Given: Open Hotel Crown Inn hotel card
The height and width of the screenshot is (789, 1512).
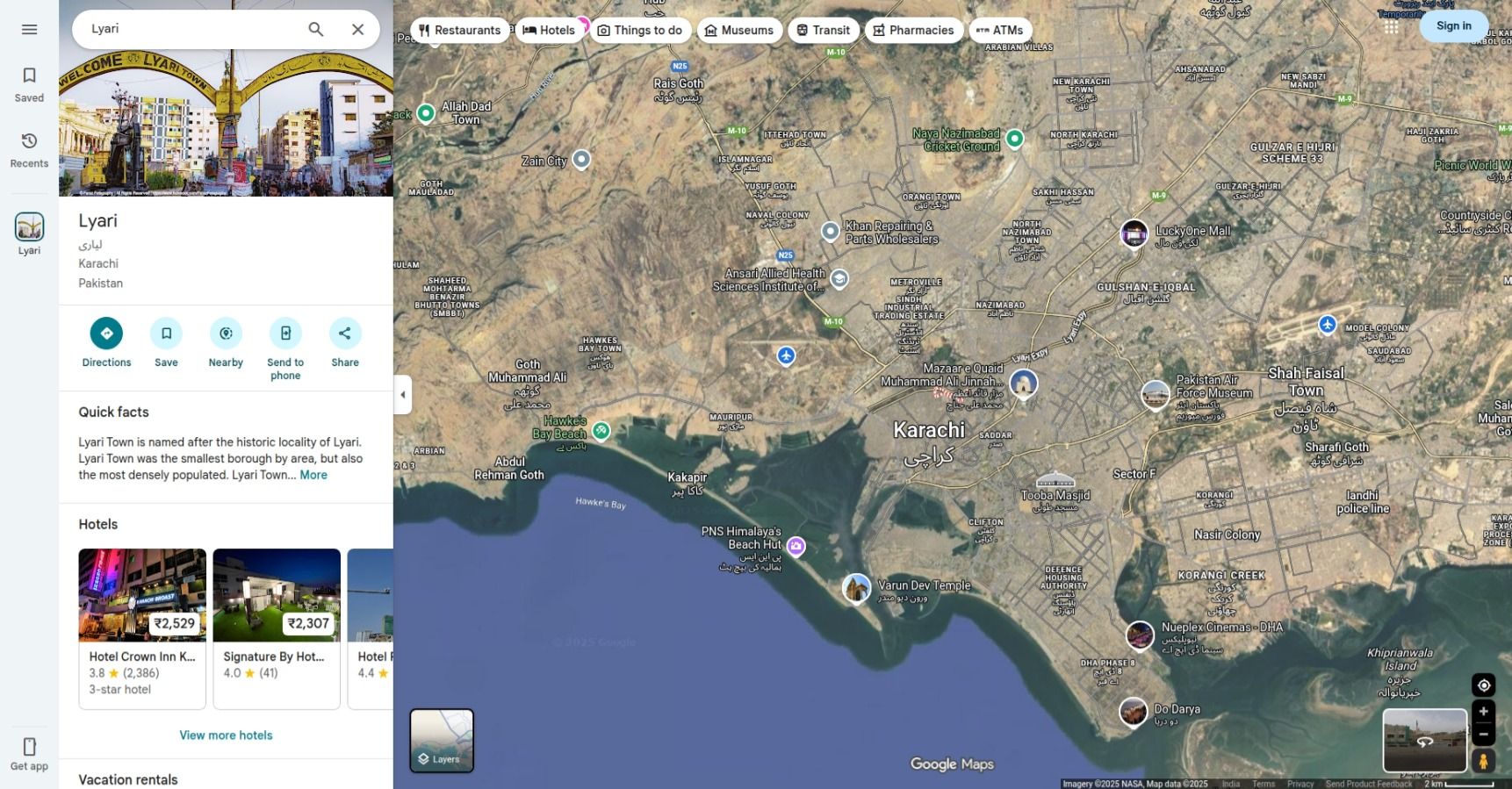Looking at the screenshot, I should click(x=142, y=628).
